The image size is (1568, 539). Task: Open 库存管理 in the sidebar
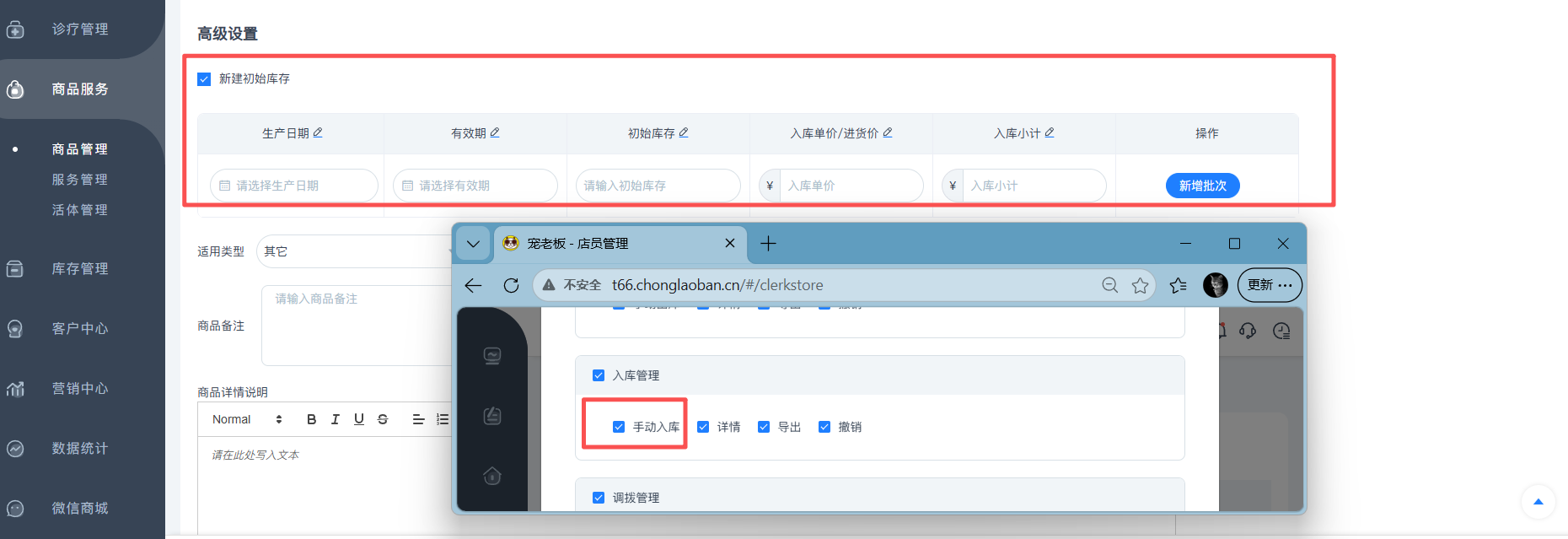[x=79, y=269]
